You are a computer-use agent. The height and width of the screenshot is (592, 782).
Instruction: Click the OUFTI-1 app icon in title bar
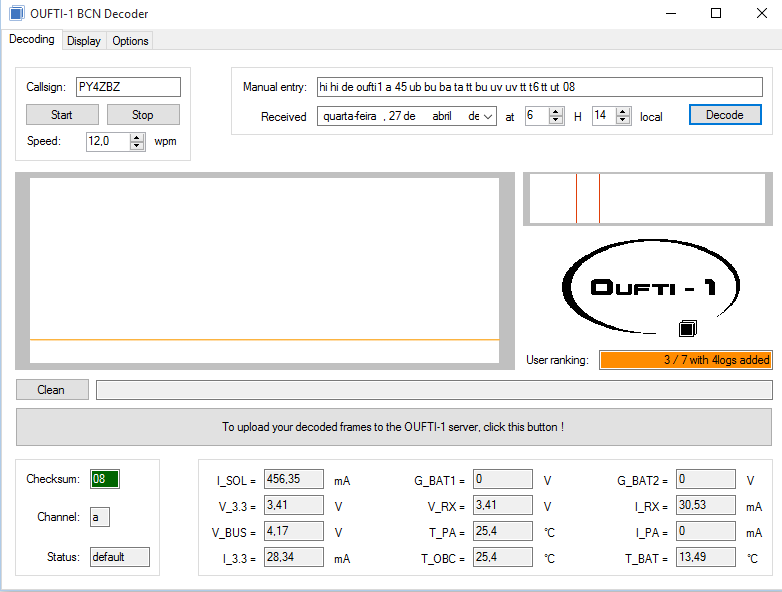(x=17, y=14)
